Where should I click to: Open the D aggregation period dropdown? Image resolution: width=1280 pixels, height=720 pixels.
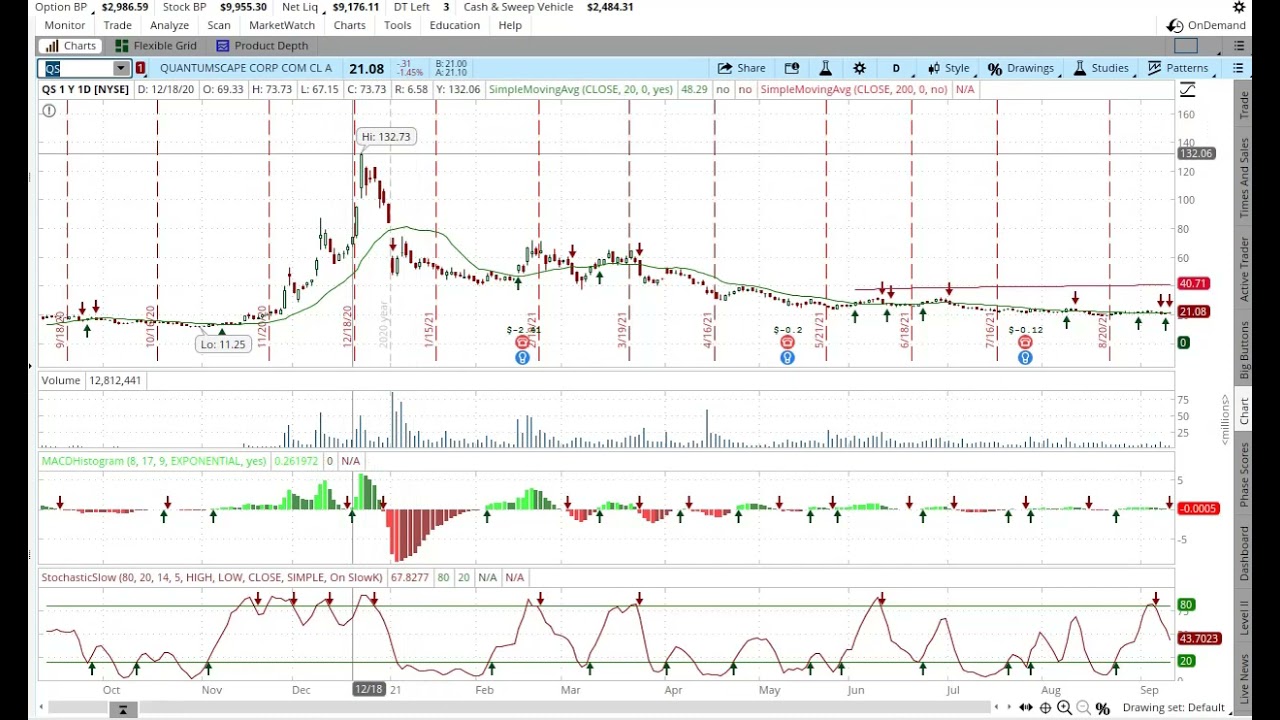pyautogui.click(x=895, y=68)
